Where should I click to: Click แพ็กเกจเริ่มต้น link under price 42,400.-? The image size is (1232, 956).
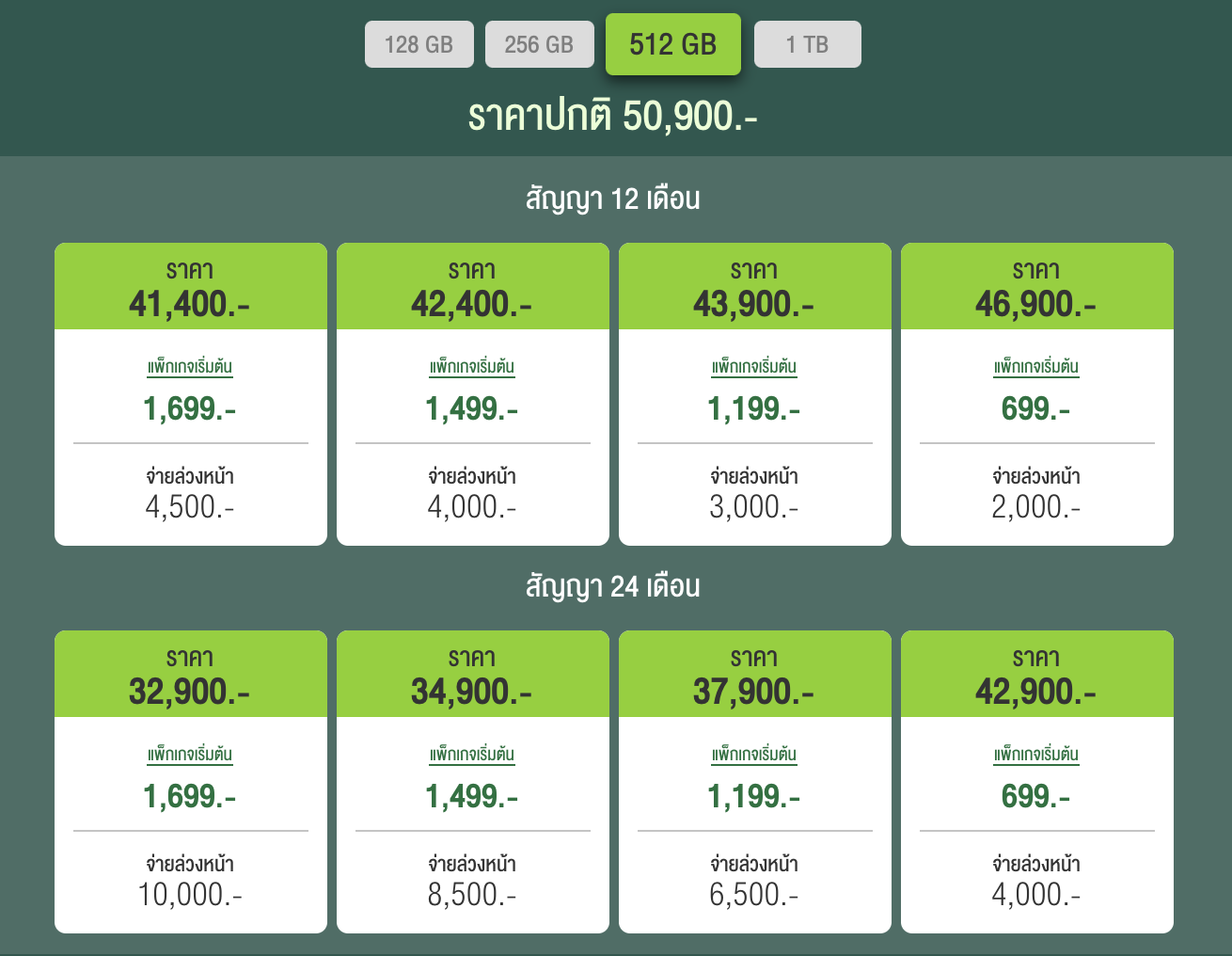click(x=472, y=367)
